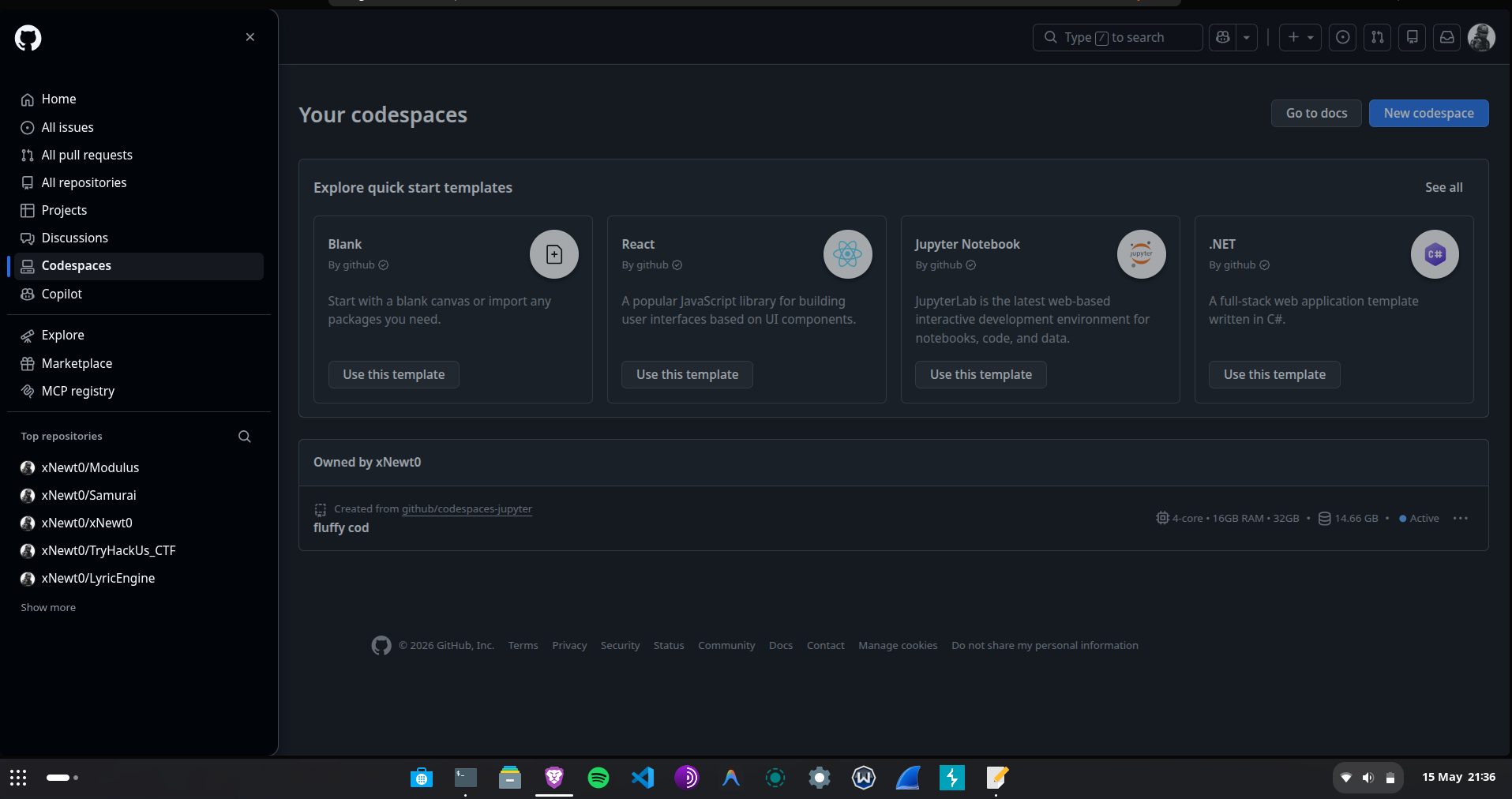Go to Marketplace
Viewport: 1512px width, 799px height.
139,363
